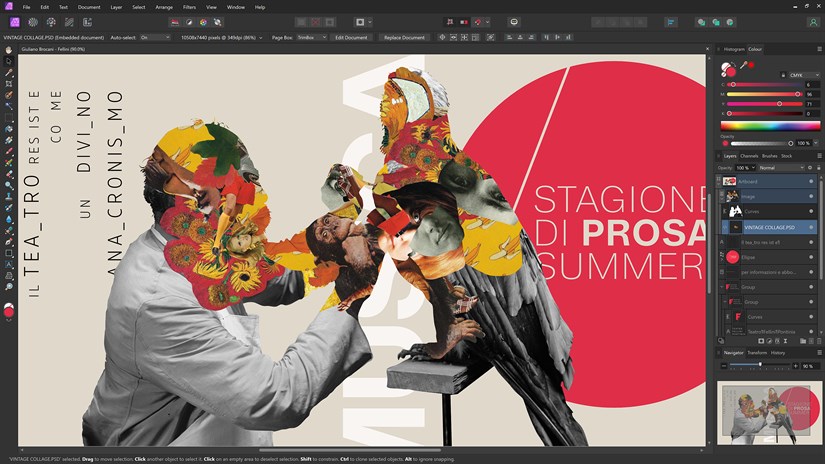Viewport: 825px width, 464px height.
Task: Click the blue alignment toolbar icon
Action: coord(671,22)
